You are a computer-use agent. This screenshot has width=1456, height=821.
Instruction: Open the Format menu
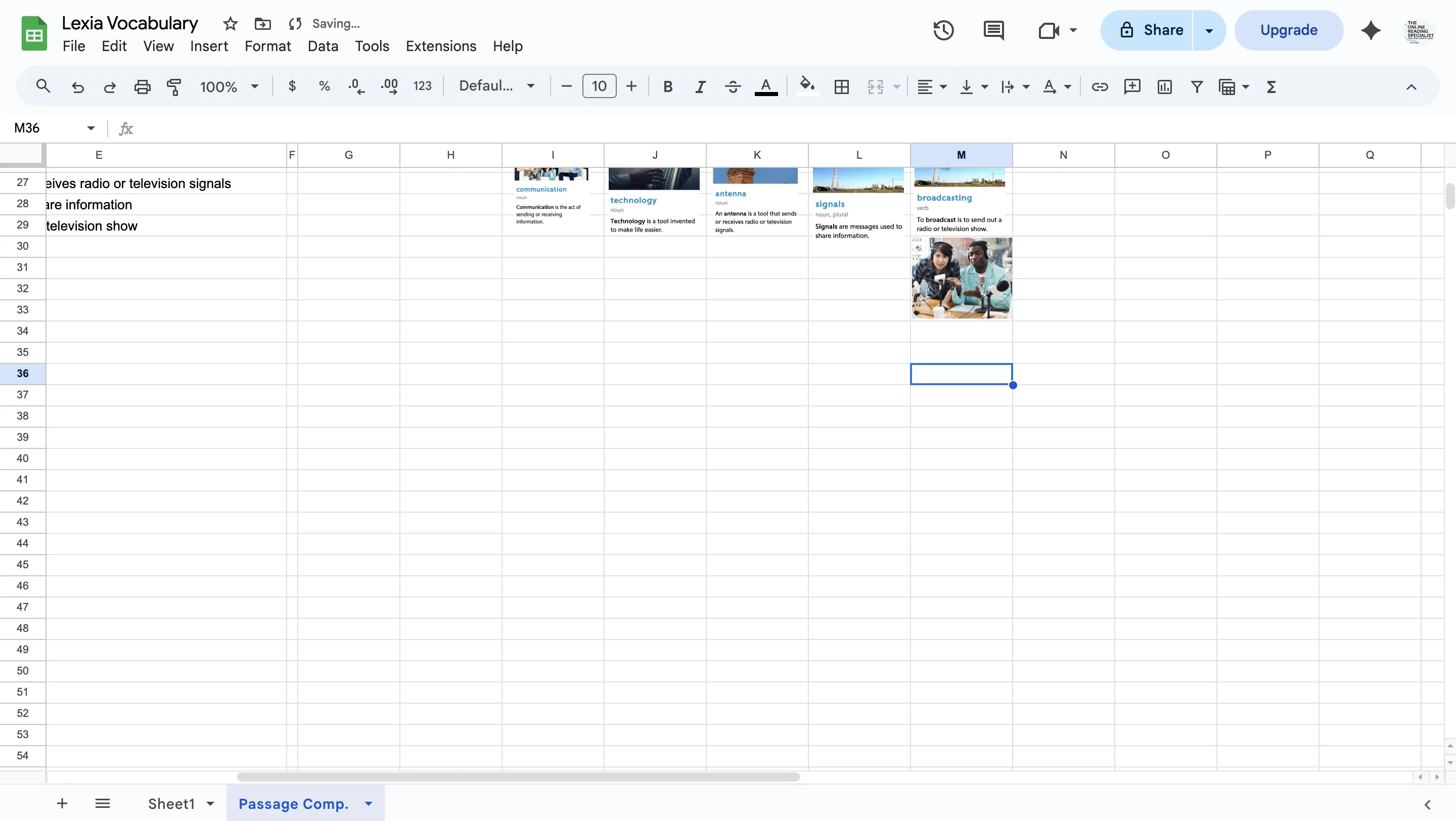coord(267,46)
